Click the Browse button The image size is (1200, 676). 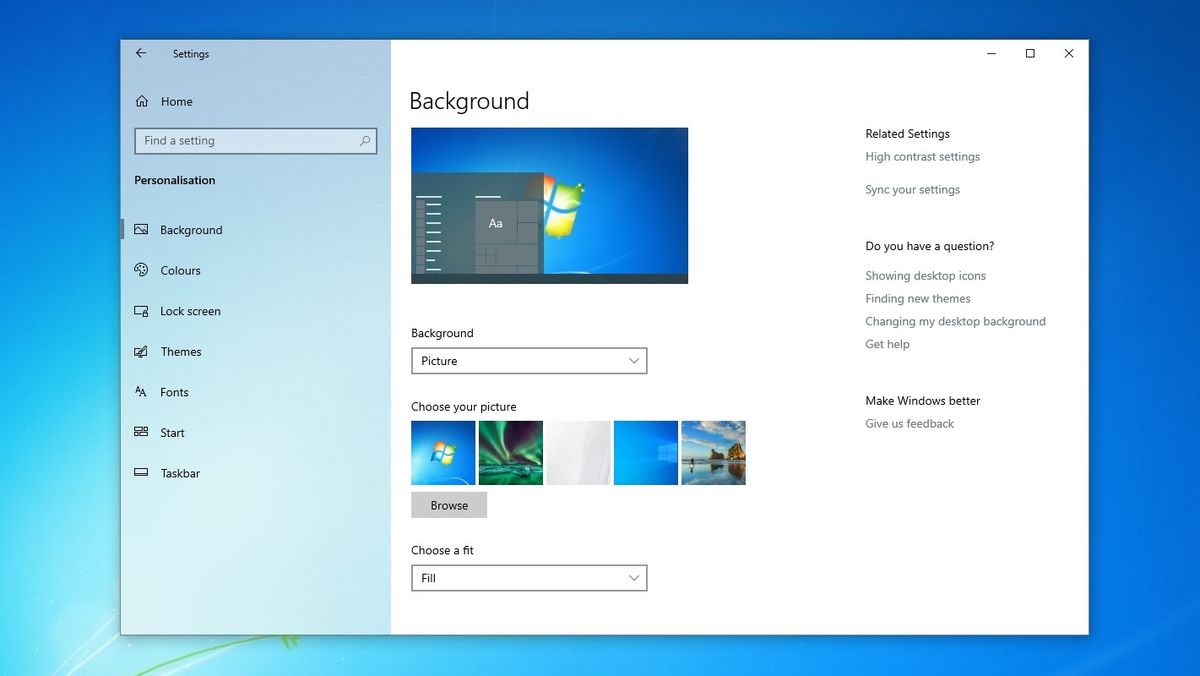click(x=448, y=505)
